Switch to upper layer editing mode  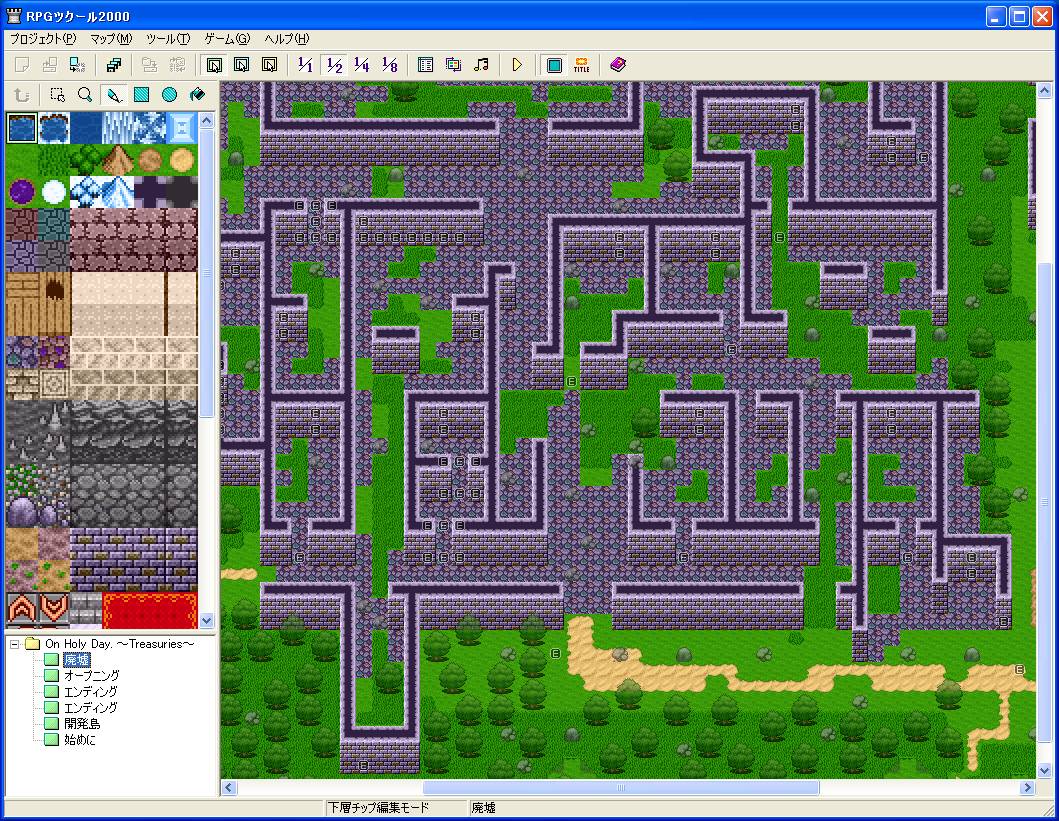(242, 65)
